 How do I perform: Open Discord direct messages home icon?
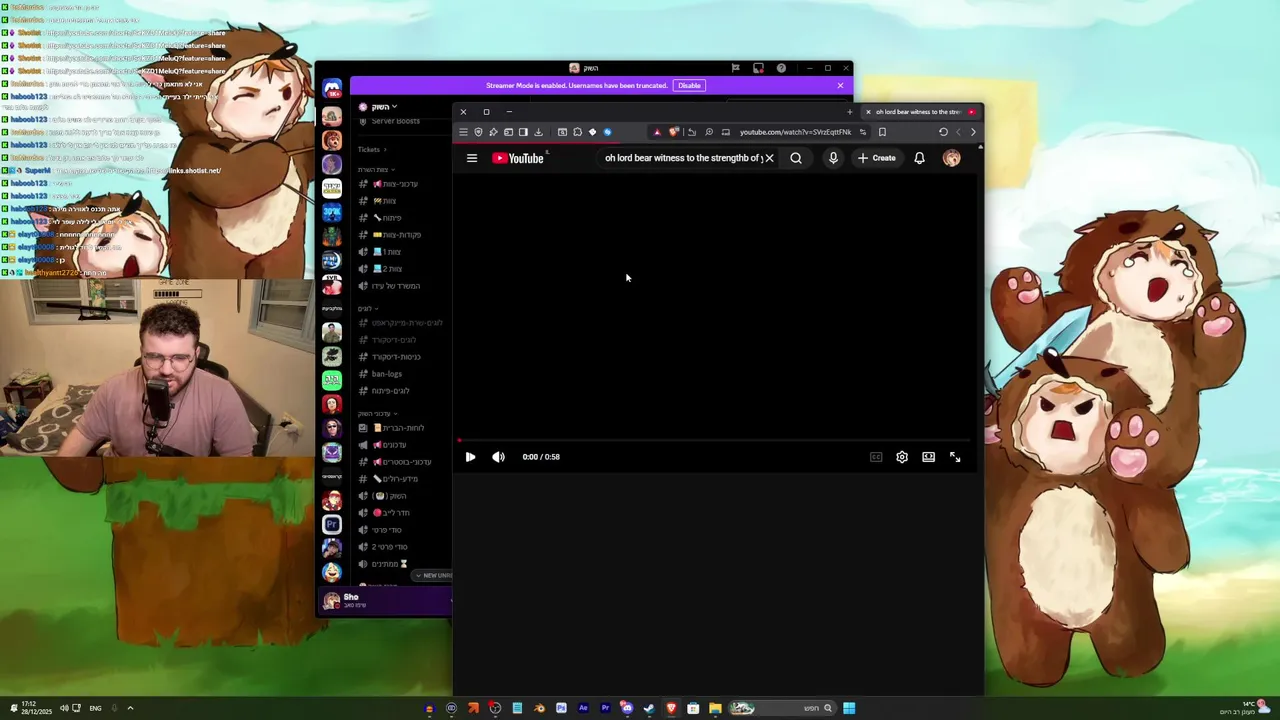[332, 89]
